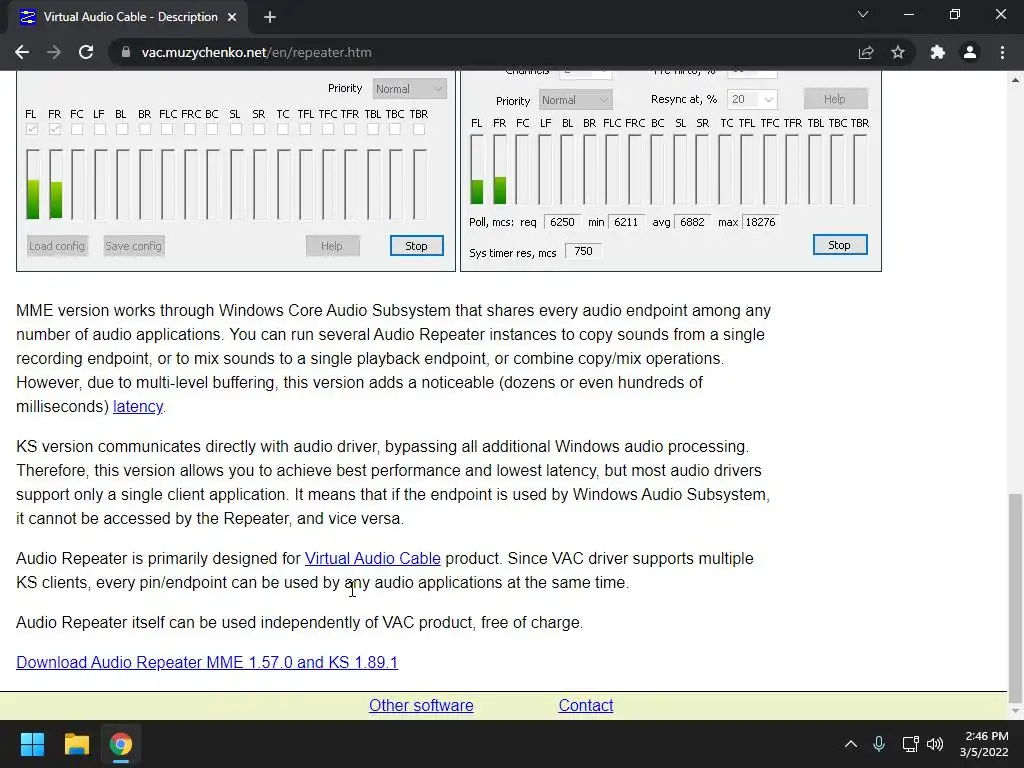Open the network tray icon

tap(910, 744)
